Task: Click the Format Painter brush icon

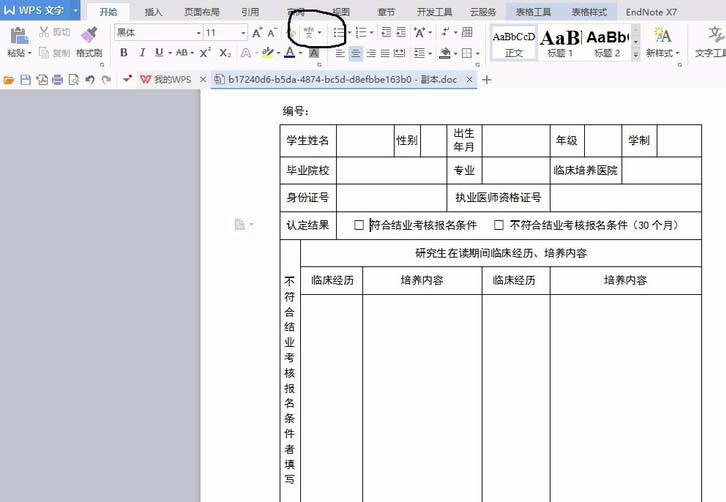Action: point(89,36)
